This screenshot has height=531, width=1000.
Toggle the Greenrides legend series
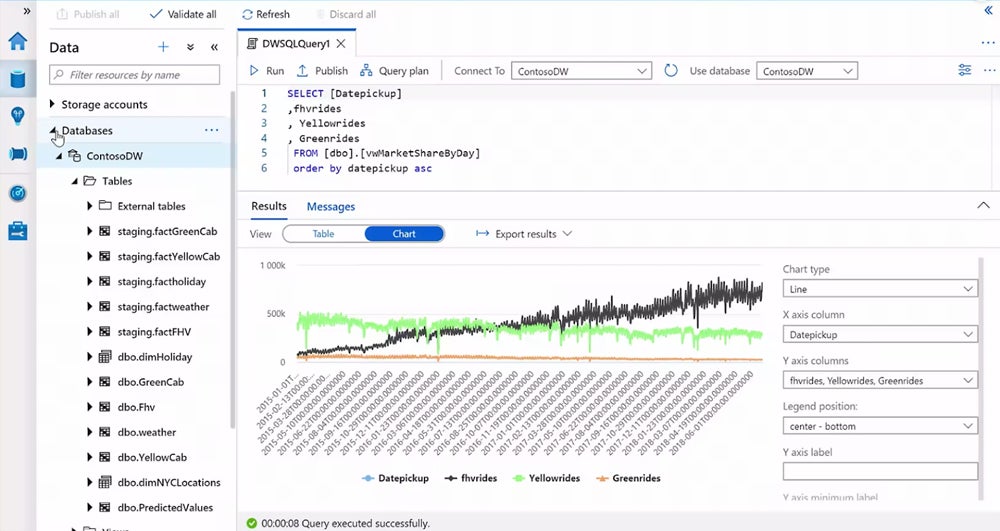pyautogui.click(x=628, y=478)
